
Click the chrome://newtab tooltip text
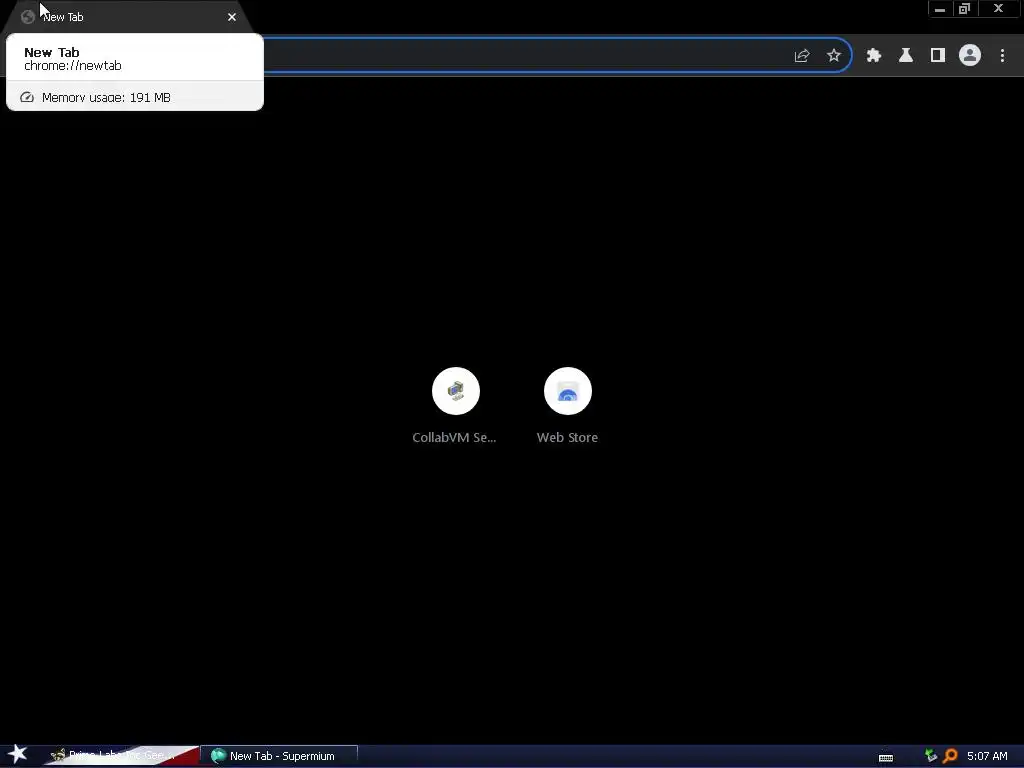[72, 65]
